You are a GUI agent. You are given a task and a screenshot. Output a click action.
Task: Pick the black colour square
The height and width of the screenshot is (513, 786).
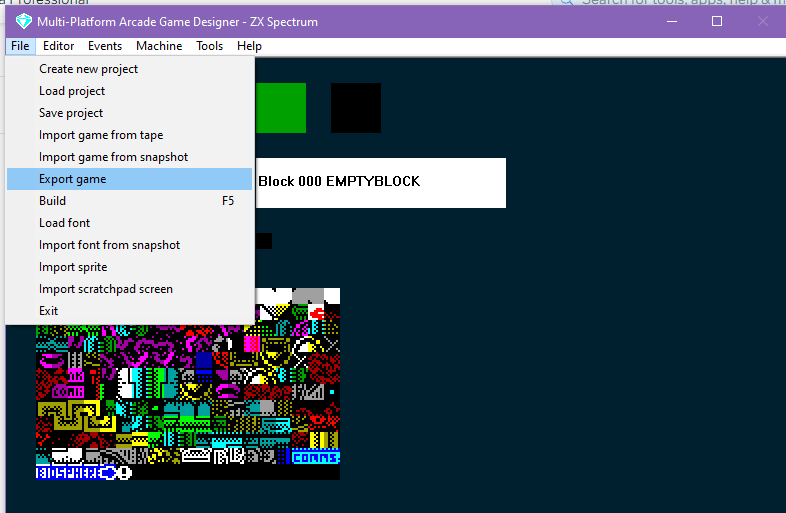coord(356,108)
